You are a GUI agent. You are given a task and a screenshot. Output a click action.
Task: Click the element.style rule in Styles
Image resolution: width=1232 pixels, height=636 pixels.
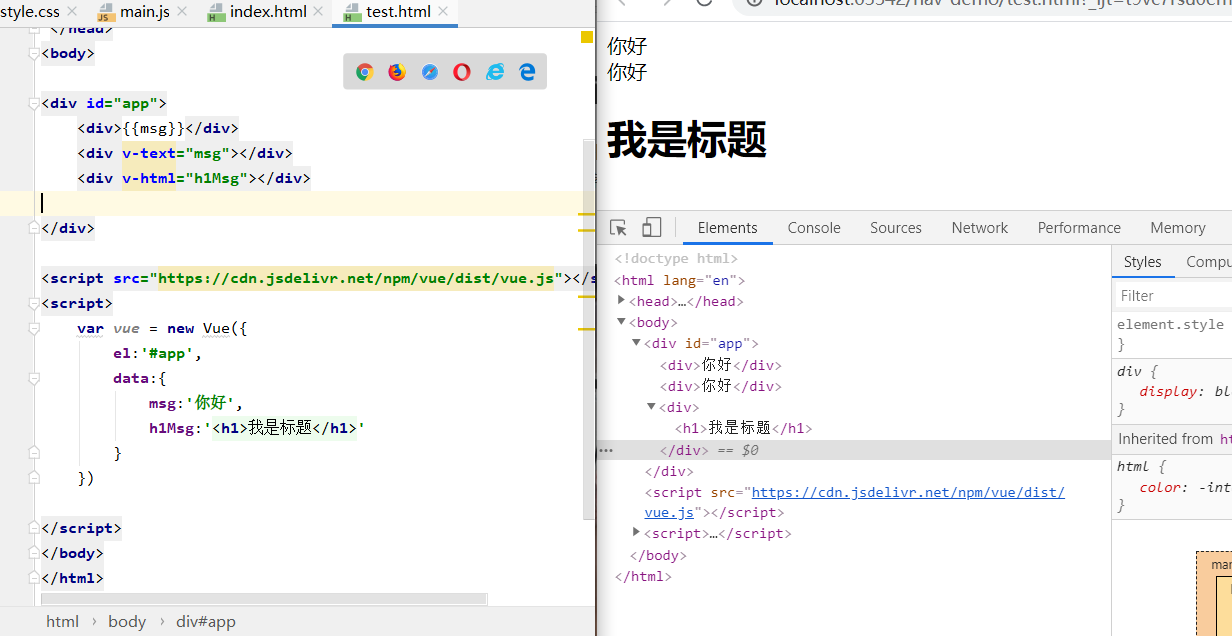[1170, 324]
